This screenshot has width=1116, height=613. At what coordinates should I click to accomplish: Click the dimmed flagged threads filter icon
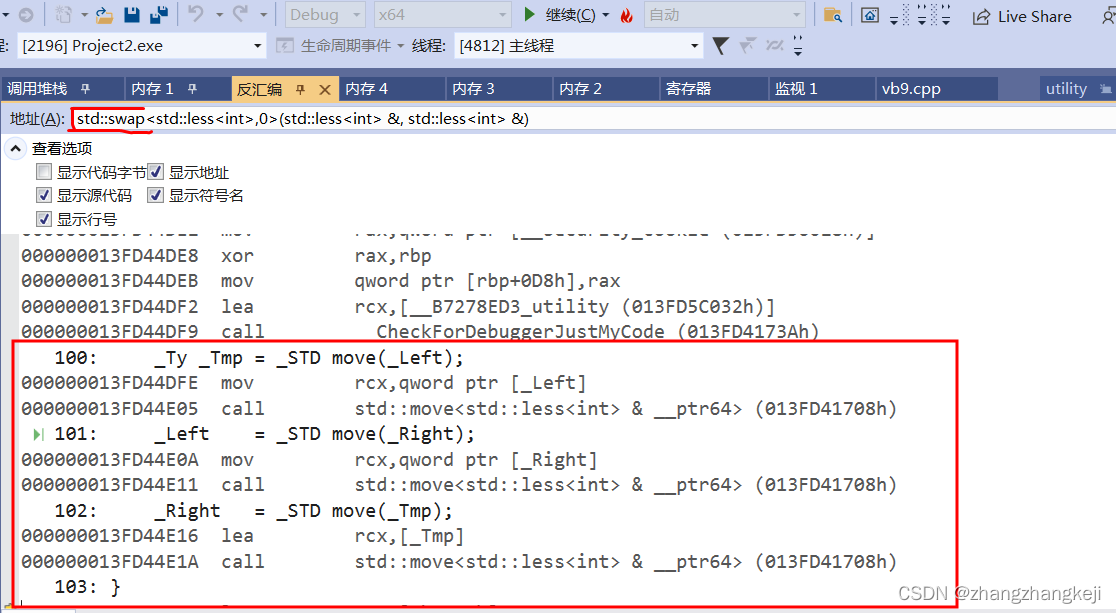point(747,46)
